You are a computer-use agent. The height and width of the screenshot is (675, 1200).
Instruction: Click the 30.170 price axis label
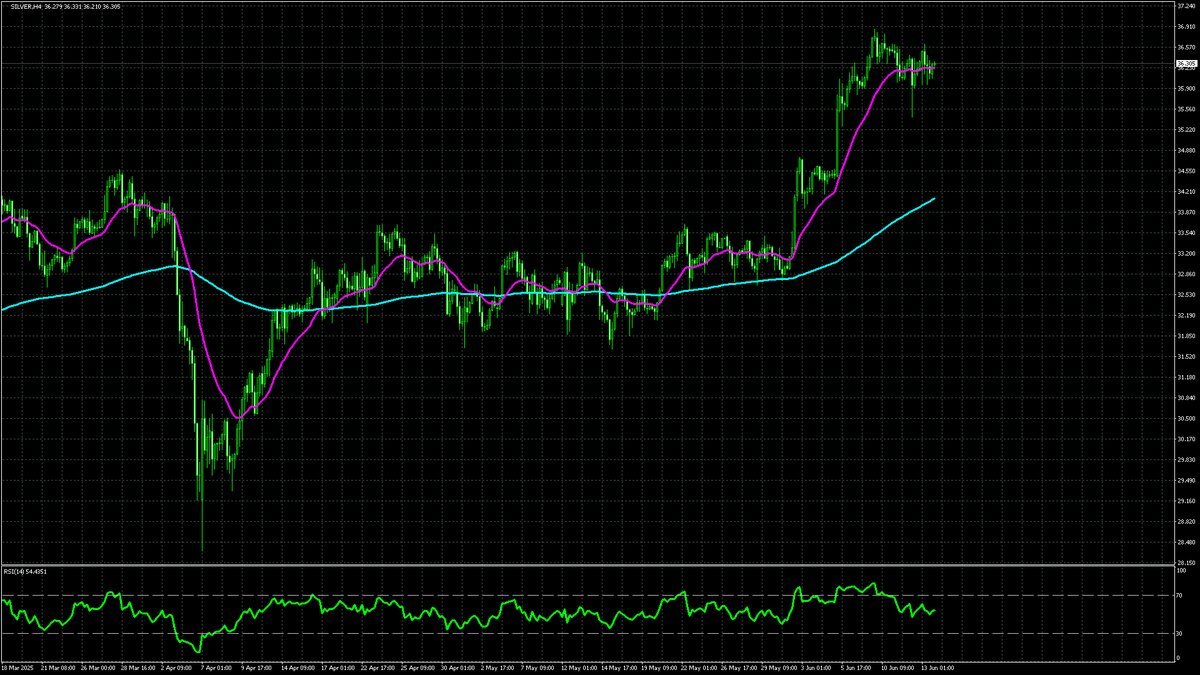point(1186,439)
